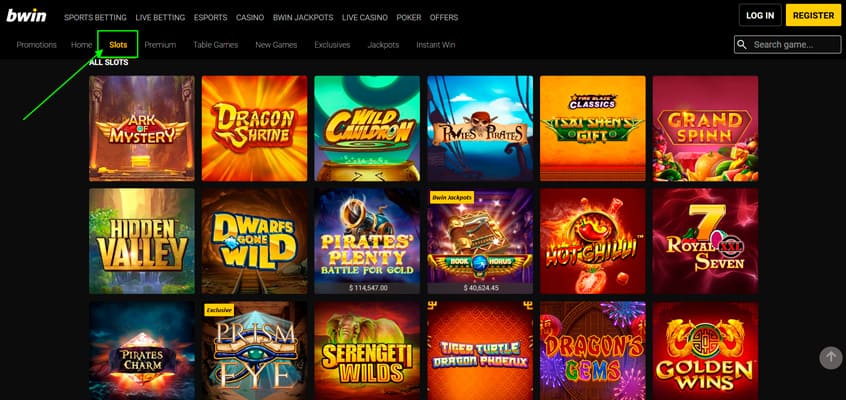
Task: Open the Ark of Mystery slot
Action: [142, 128]
